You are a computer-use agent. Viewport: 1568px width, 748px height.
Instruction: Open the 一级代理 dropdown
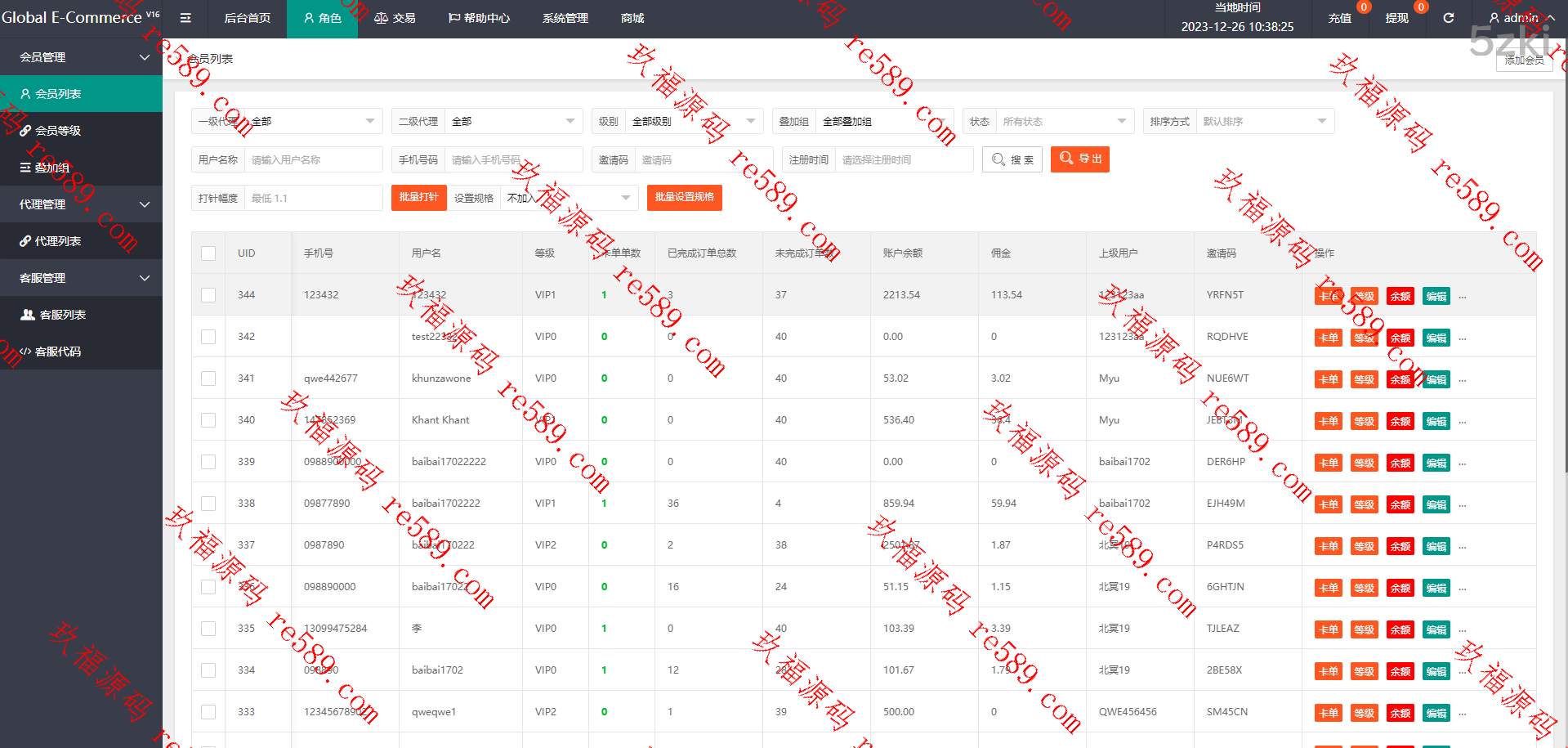[x=312, y=121]
